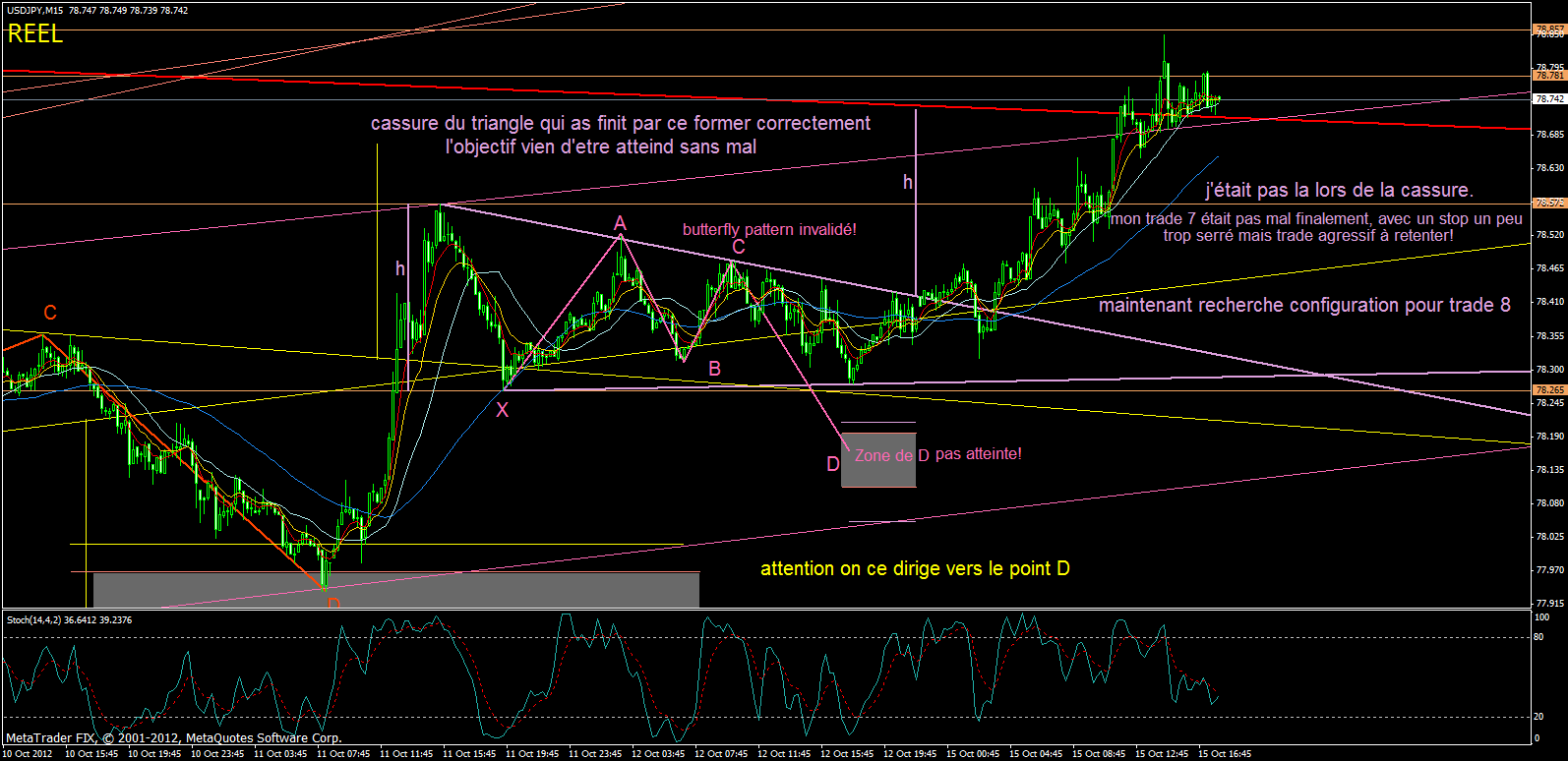Select the '12 Oct 07:45' time label
This screenshot has height=761, width=1568.
tap(721, 754)
